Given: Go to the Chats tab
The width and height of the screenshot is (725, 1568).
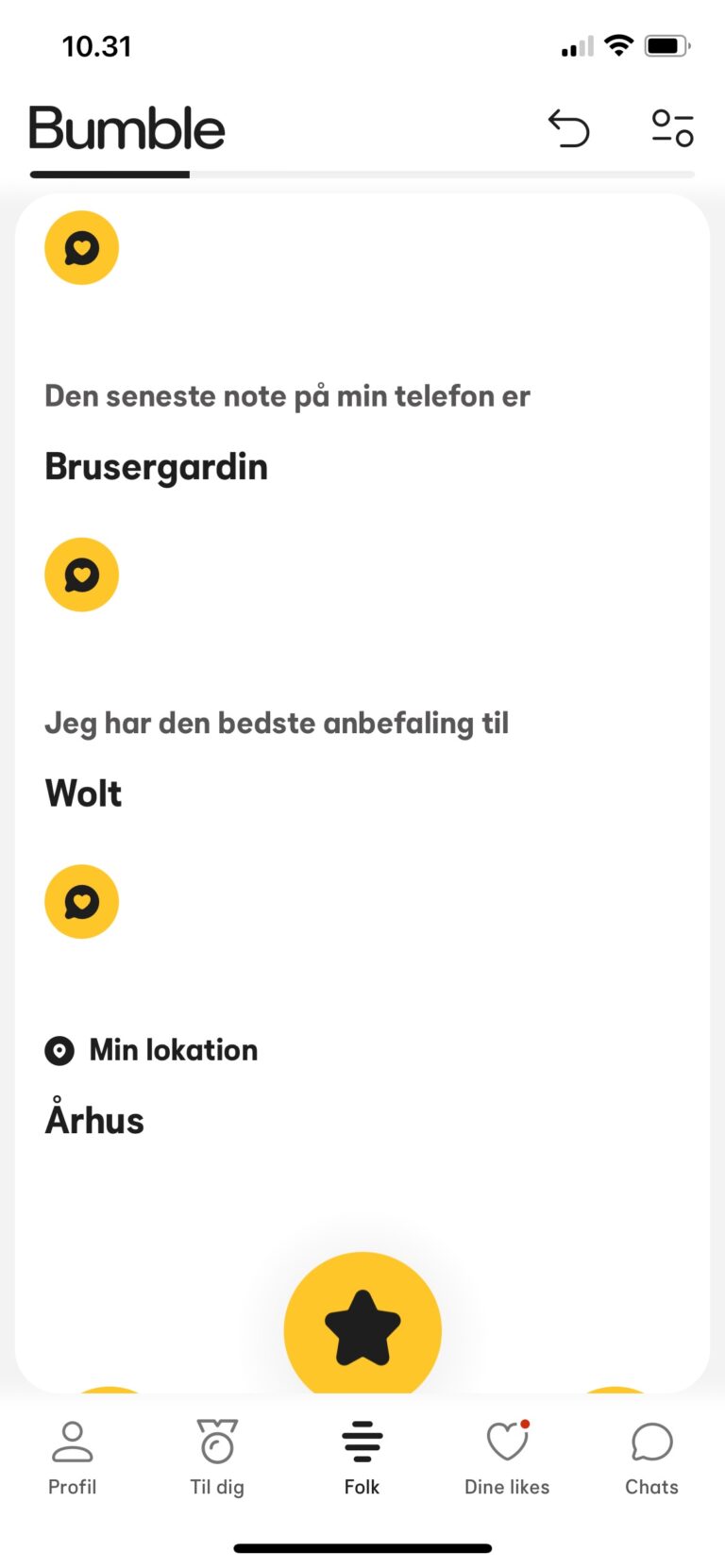Looking at the screenshot, I should [651, 1459].
